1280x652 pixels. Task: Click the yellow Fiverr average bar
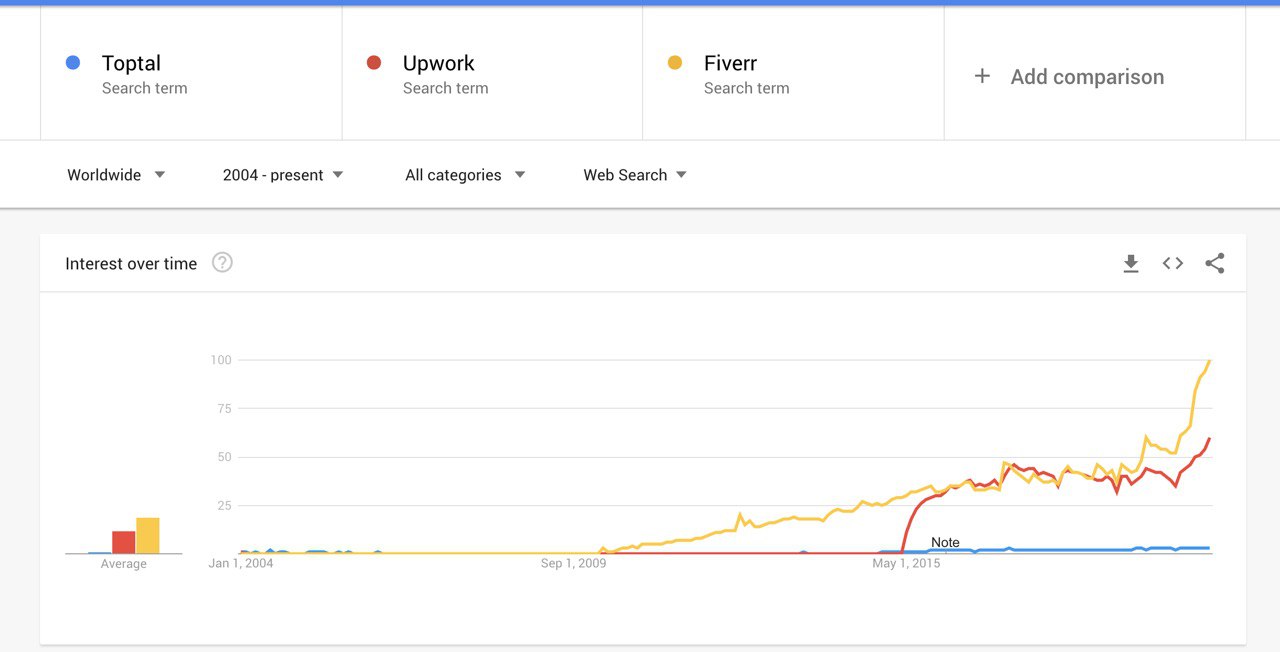[x=148, y=536]
